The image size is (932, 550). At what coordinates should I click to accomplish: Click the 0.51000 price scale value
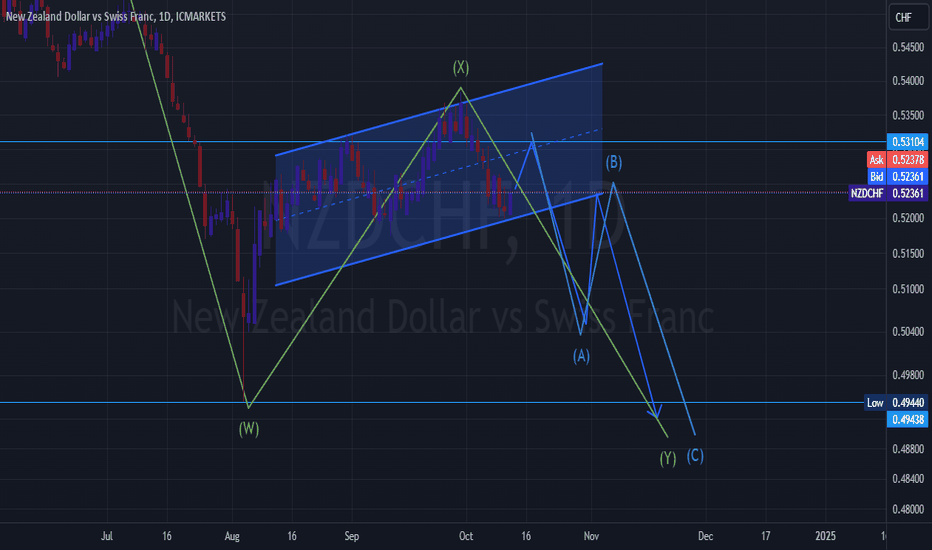click(908, 290)
